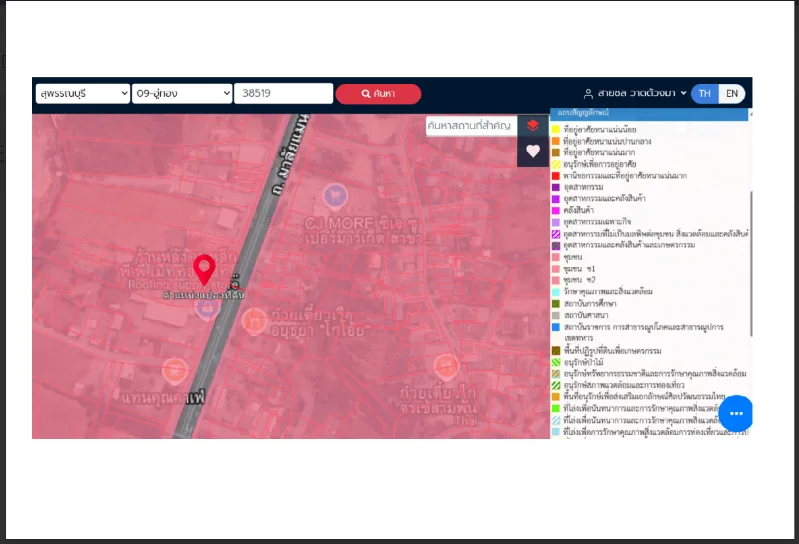This screenshot has width=799, height=544.
Task: Click the parcel number field 38519
Action: (x=283, y=94)
